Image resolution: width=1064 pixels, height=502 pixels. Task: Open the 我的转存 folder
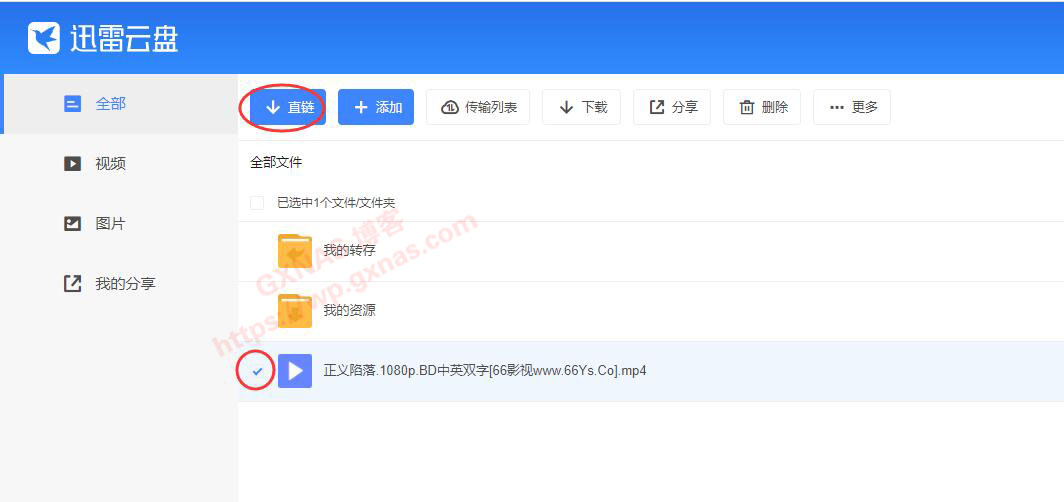[x=349, y=250]
